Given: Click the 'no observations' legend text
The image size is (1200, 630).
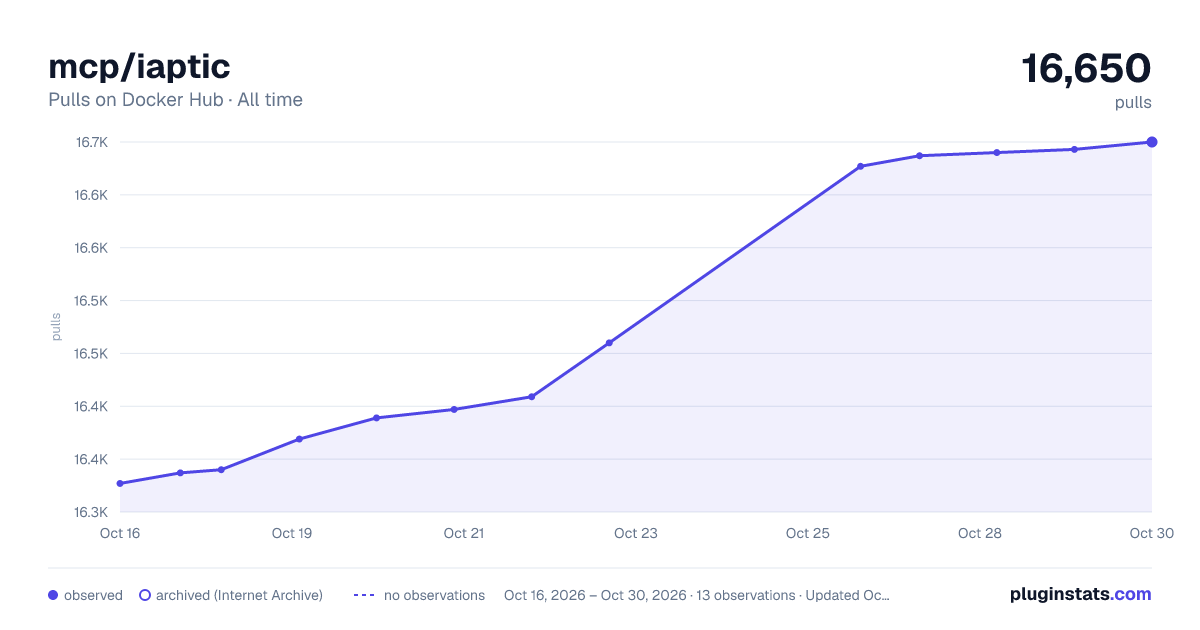Looking at the screenshot, I should pos(434,595).
